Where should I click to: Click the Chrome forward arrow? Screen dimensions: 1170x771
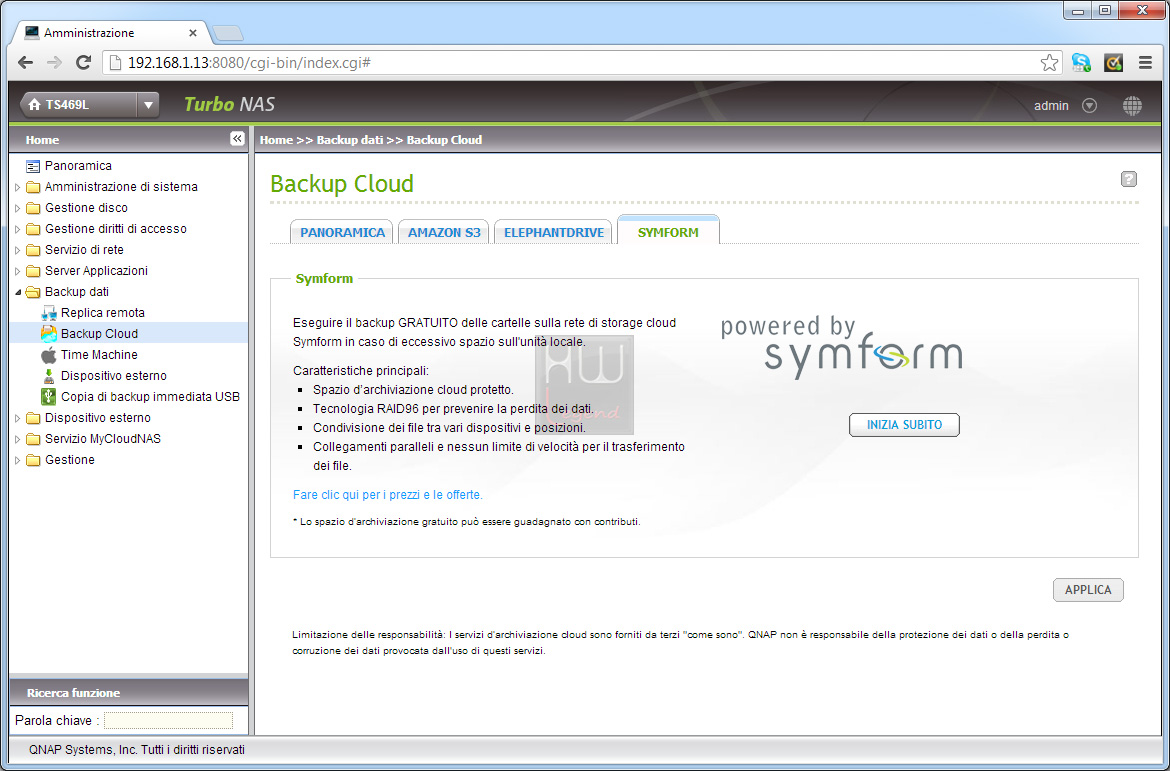54,63
